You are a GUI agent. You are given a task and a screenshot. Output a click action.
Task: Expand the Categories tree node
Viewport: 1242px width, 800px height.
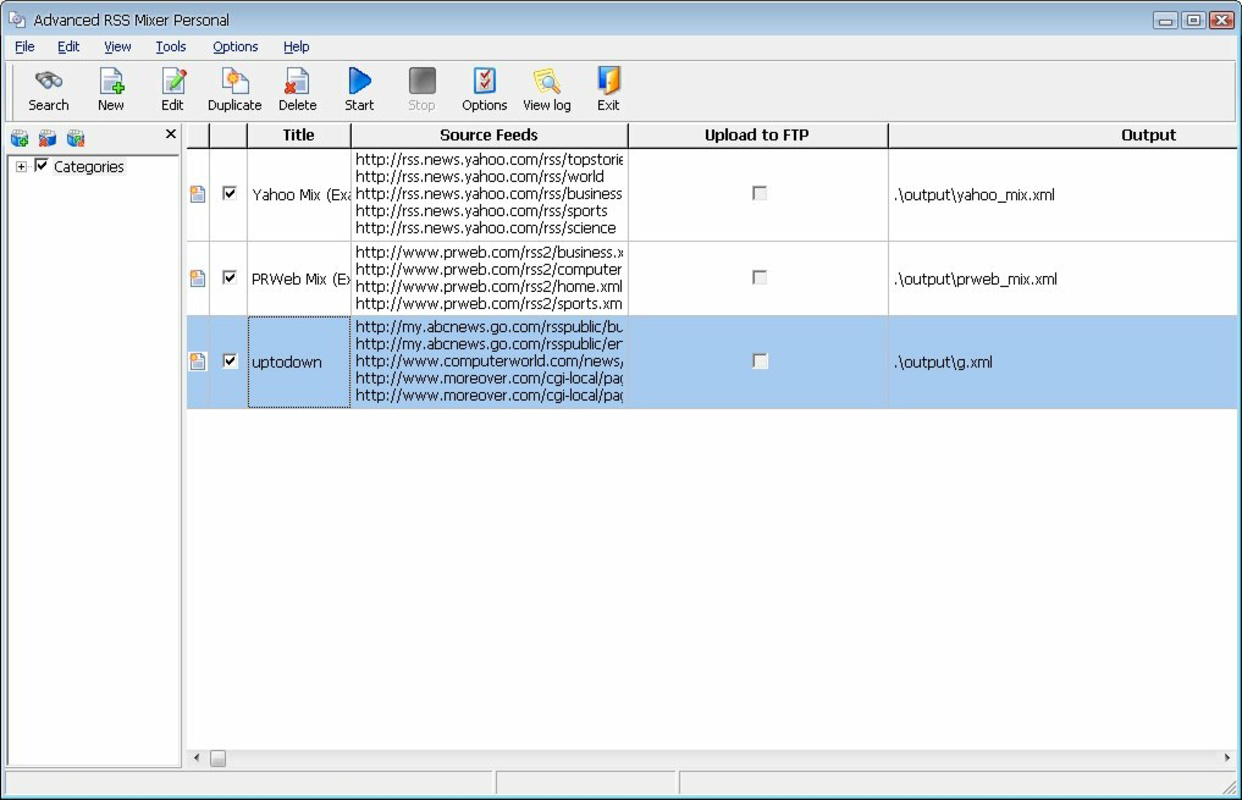coord(21,167)
